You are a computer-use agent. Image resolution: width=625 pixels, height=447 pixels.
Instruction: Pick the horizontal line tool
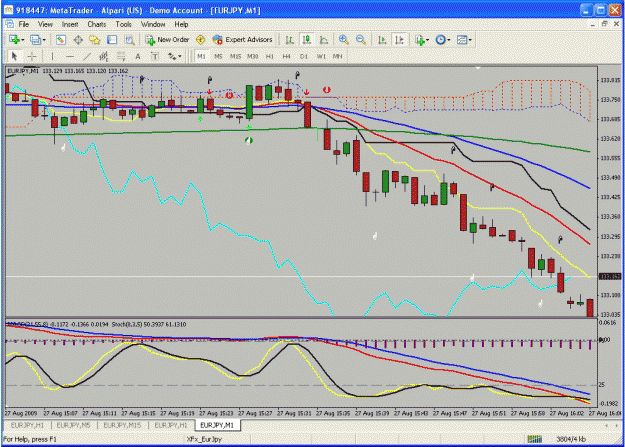[70, 57]
